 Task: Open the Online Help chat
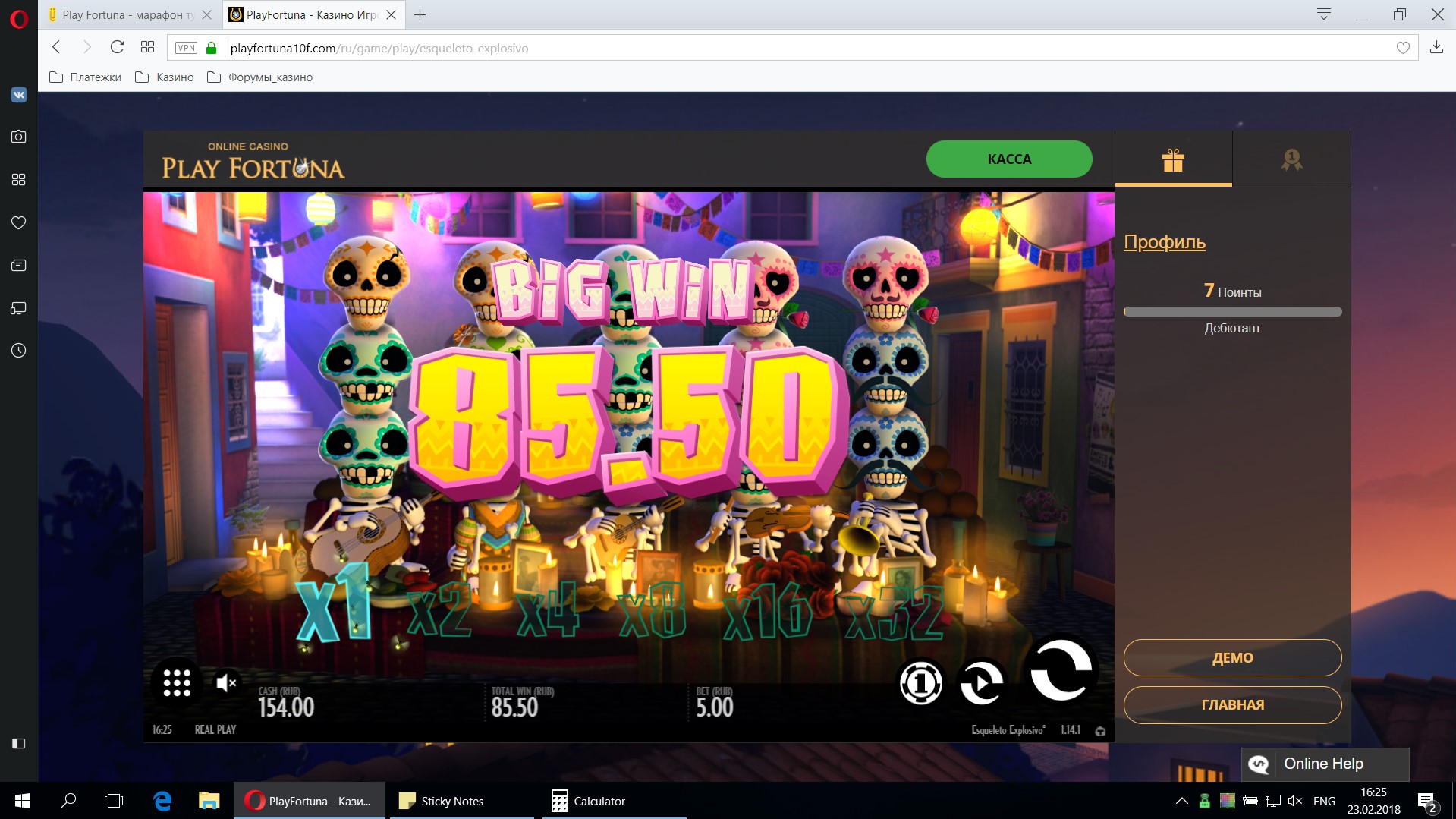[1325, 764]
